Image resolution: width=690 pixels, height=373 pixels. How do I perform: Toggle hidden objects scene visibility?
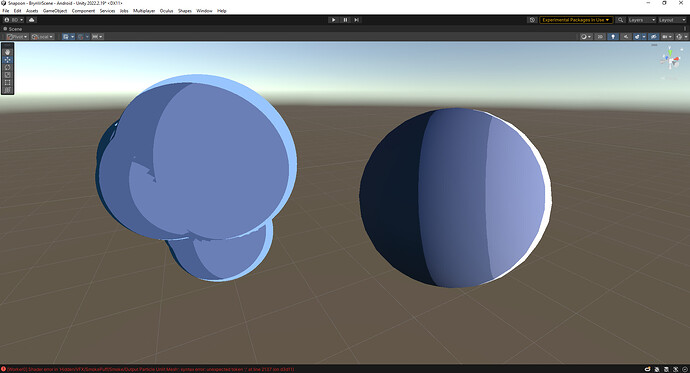click(654, 37)
